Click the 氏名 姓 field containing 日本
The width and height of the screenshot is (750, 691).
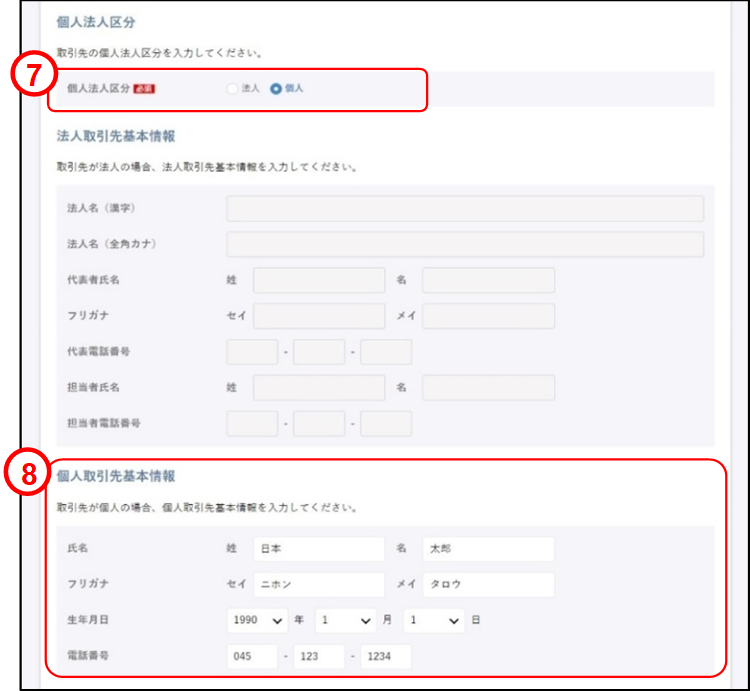[x=319, y=548]
